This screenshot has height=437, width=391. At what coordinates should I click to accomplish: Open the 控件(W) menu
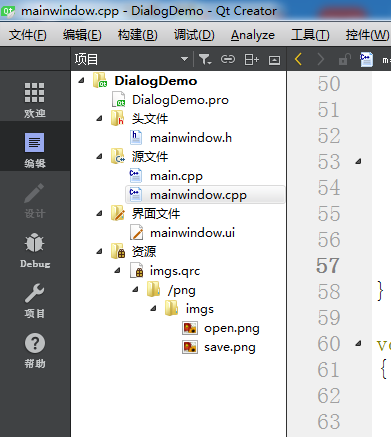[x=367, y=35]
